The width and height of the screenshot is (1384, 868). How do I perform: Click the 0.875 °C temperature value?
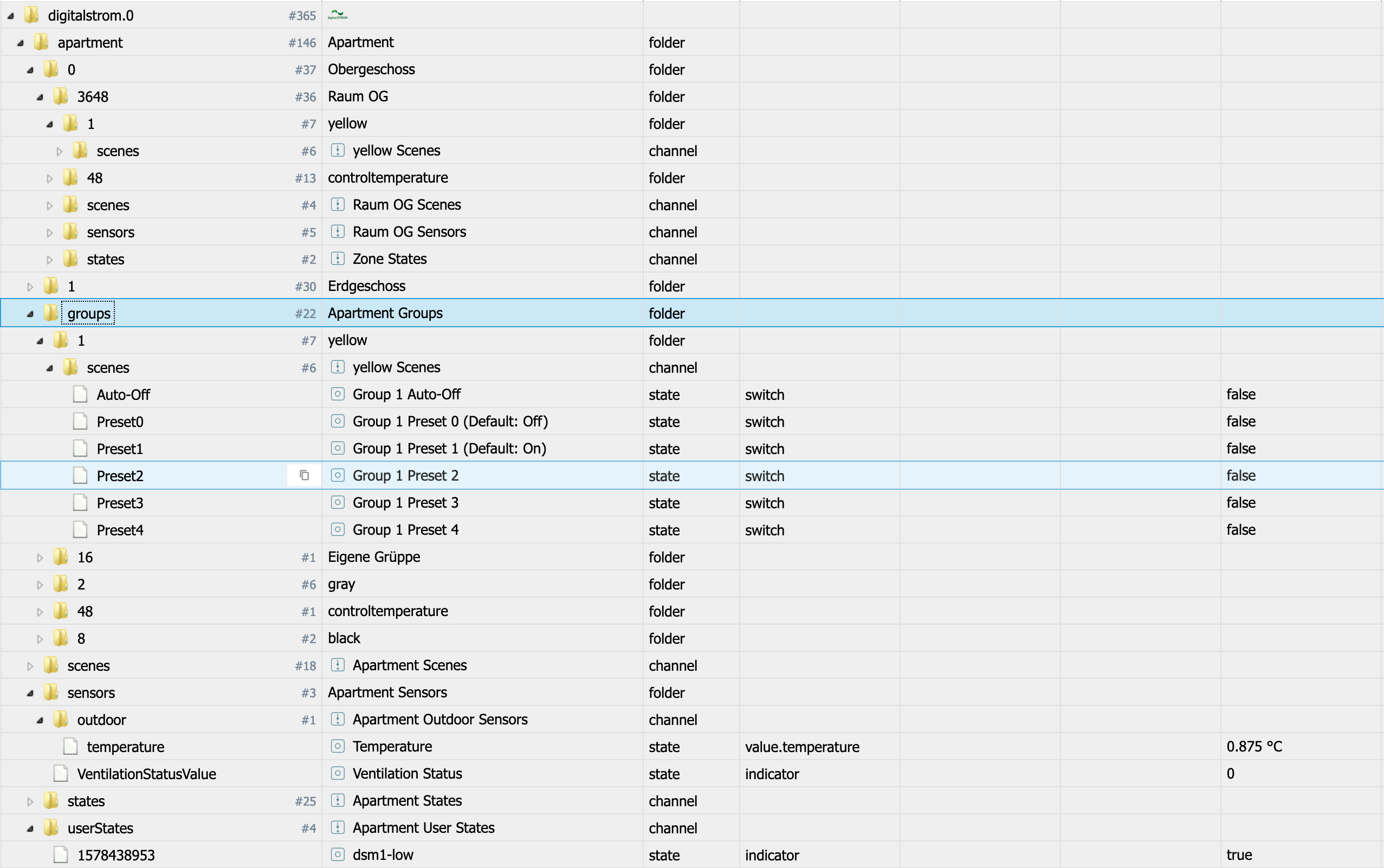[1254, 746]
